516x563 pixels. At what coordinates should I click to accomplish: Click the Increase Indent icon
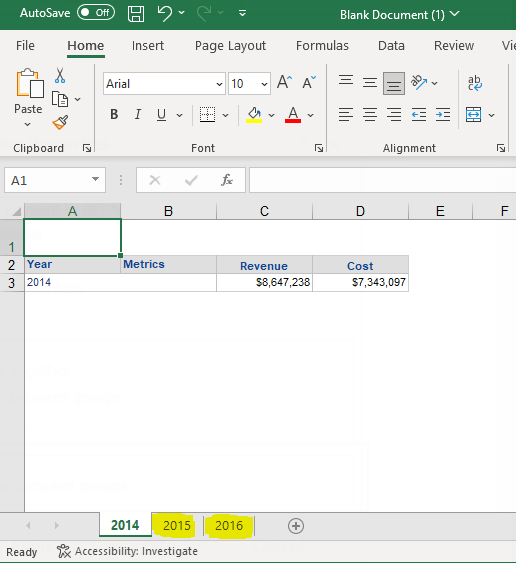(442, 115)
